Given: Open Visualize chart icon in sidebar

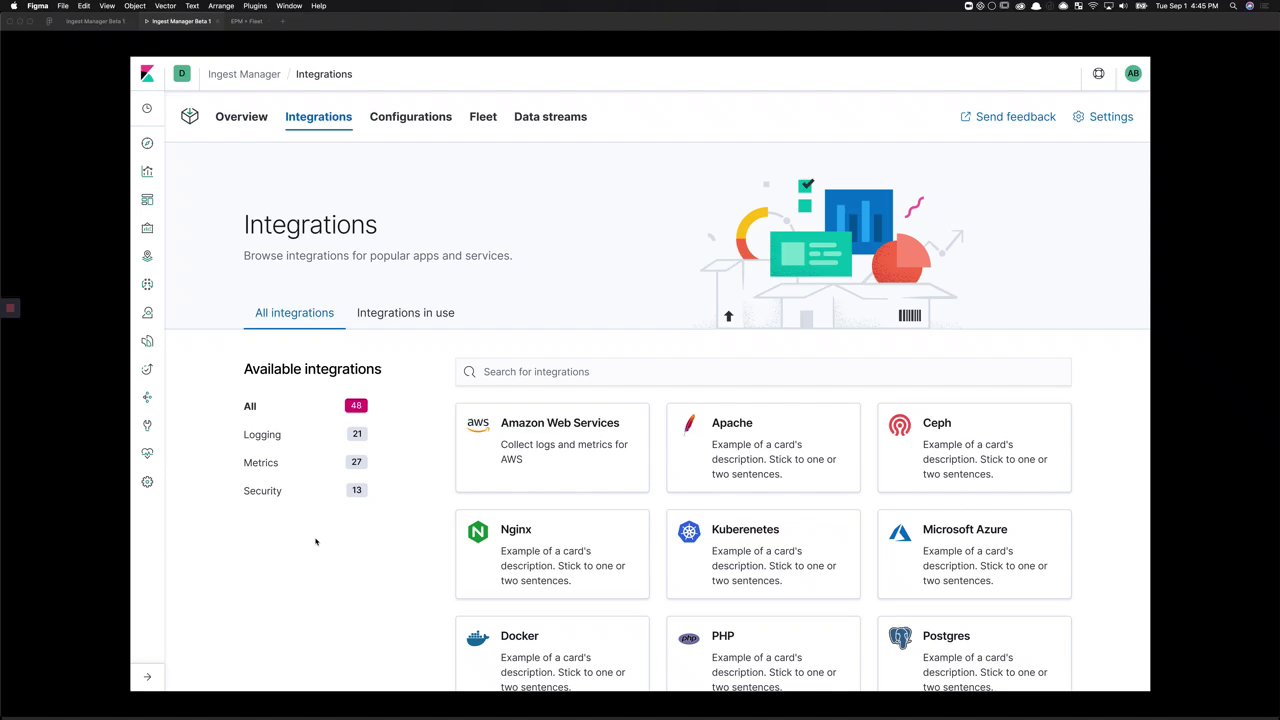Looking at the screenshot, I should click(x=147, y=171).
